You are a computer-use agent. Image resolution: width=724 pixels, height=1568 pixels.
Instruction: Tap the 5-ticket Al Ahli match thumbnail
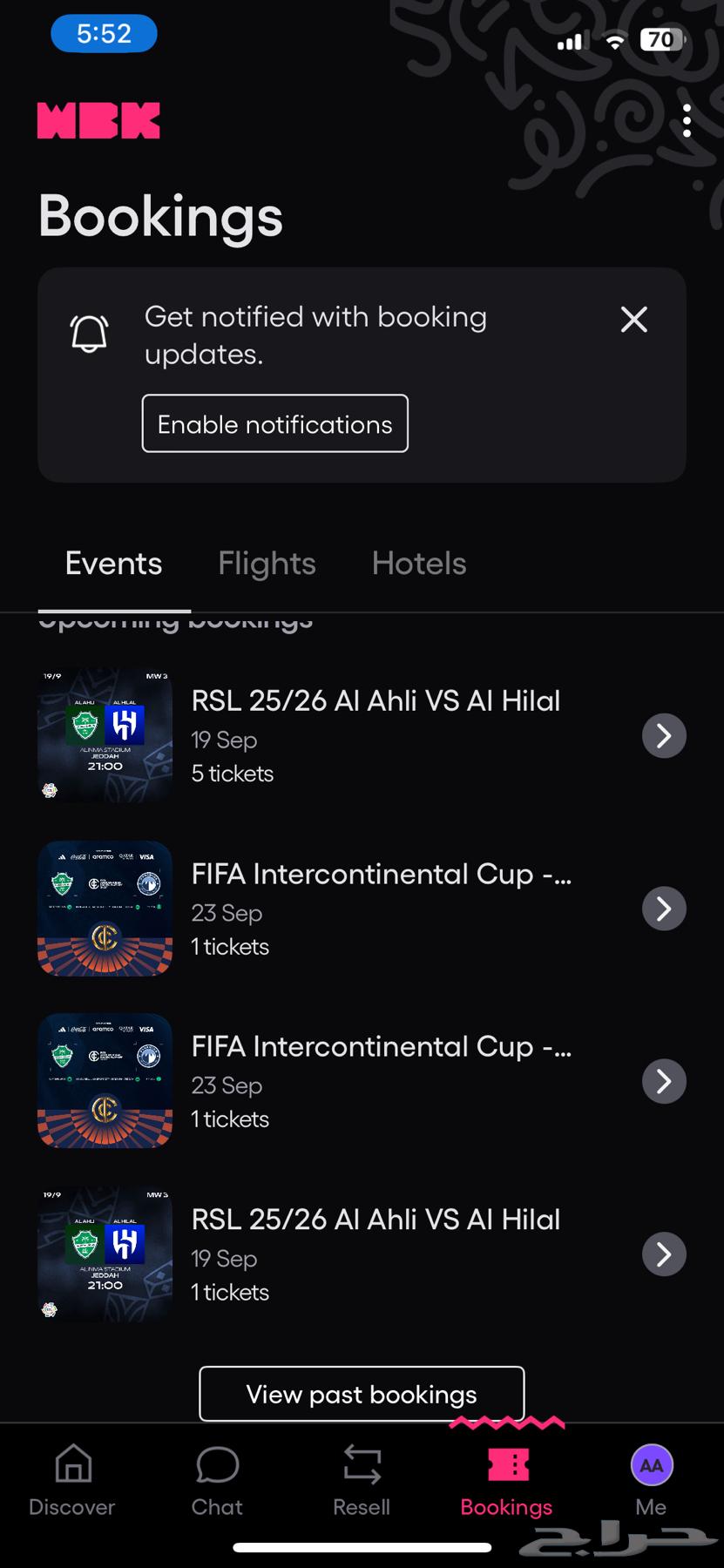[105, 734]
